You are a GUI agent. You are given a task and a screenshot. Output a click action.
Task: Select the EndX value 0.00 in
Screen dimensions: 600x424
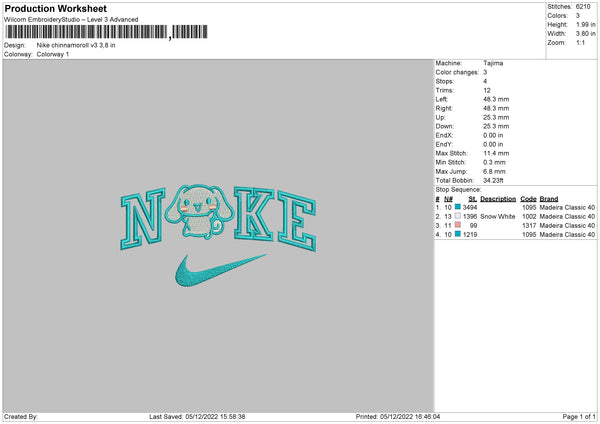pos(493,135)
